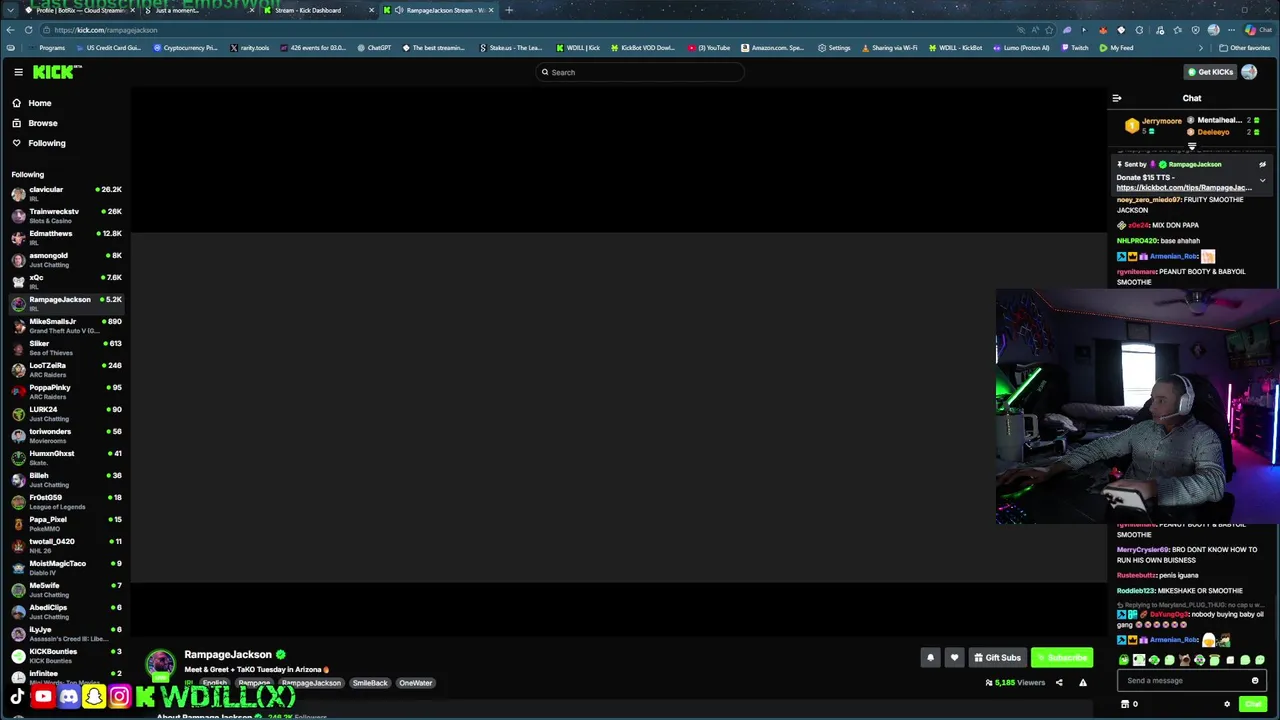The height and width of the screenshot is (720, 1280).
Task: Open ChatGPT bookmark
Action: (x=374, y=48)
